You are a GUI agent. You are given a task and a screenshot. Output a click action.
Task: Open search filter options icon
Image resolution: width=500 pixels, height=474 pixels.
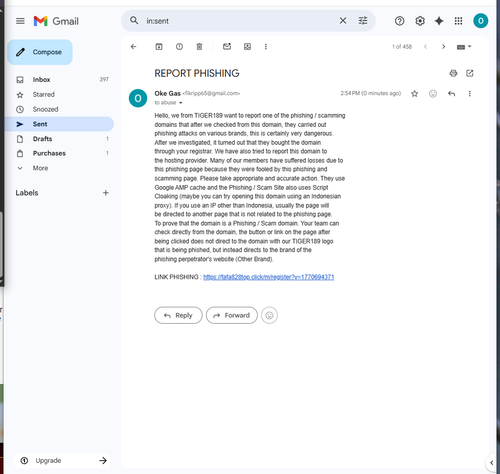pos(363,21)
